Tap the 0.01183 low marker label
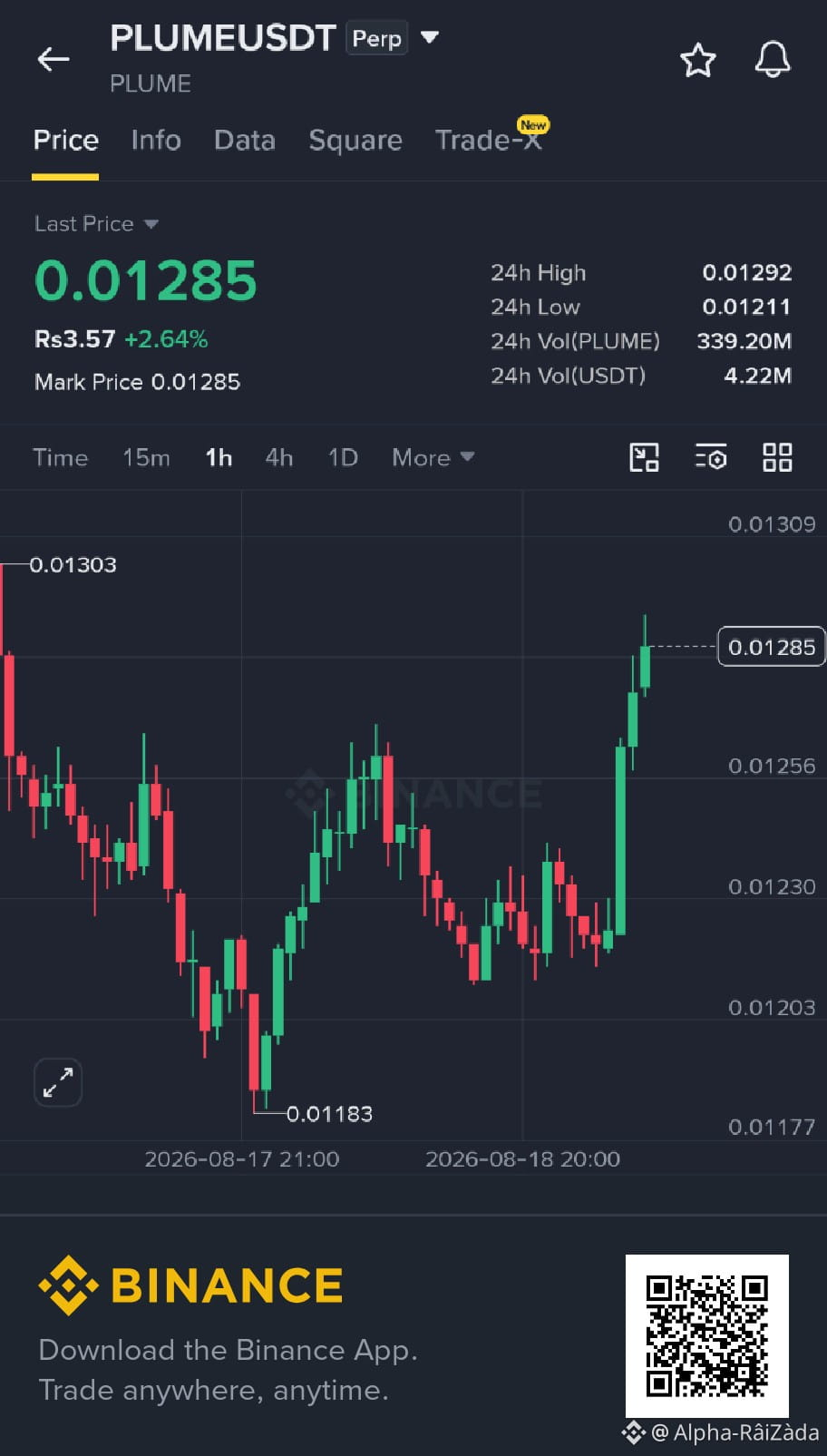The width and height of the screenshot is (827, 1456). [x=329, y=1114]
